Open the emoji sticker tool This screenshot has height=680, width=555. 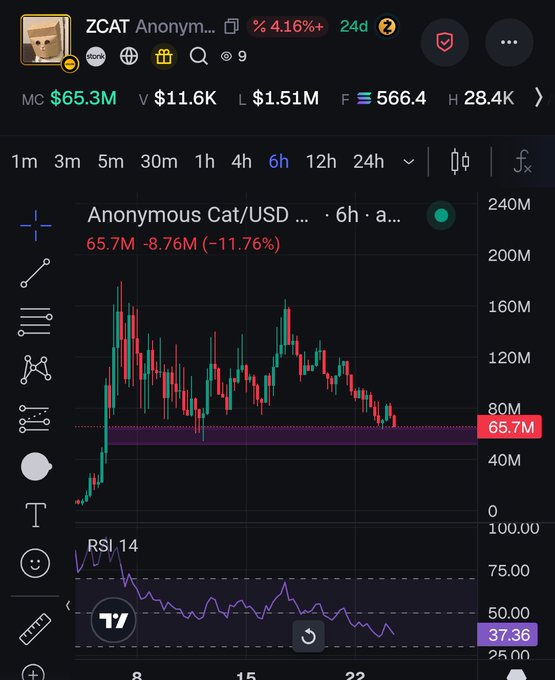35,563
